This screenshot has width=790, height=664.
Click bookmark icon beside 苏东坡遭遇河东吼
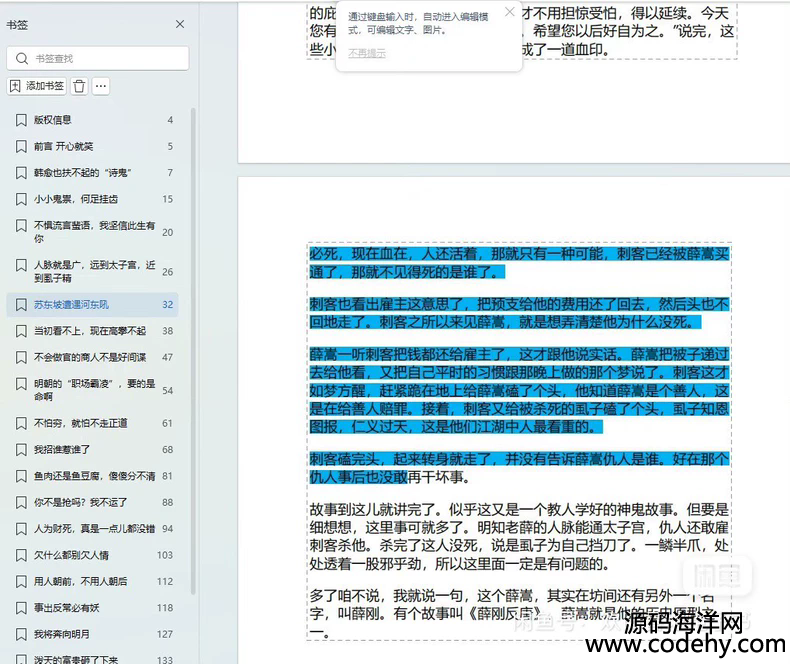(x=21, y=304)
